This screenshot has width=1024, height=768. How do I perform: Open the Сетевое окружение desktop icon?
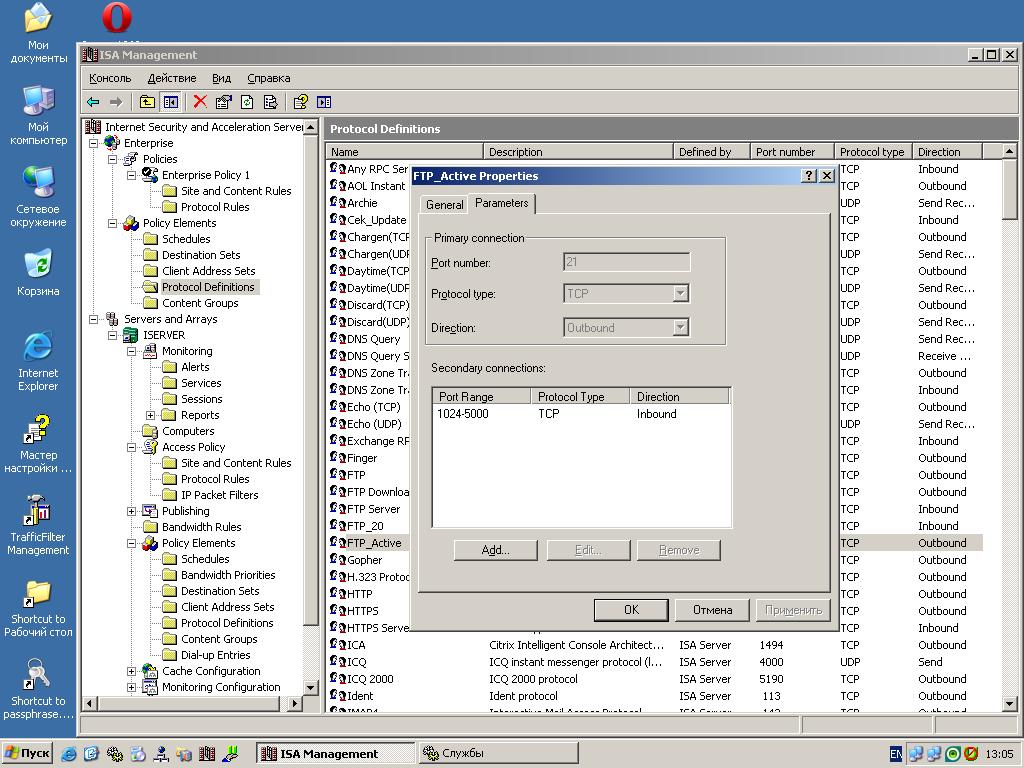(38, 197)
